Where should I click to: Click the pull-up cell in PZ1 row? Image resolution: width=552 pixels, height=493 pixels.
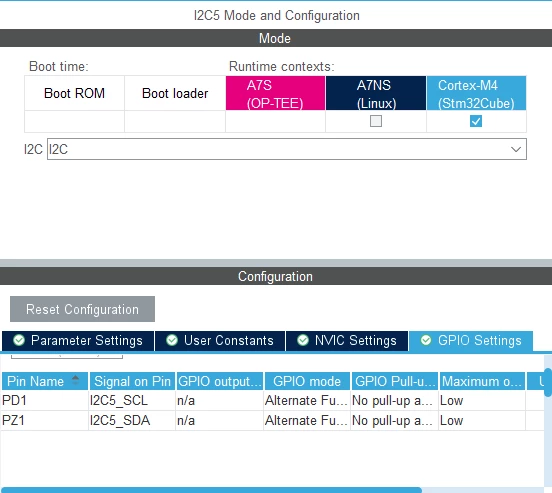tap(395, 420)
